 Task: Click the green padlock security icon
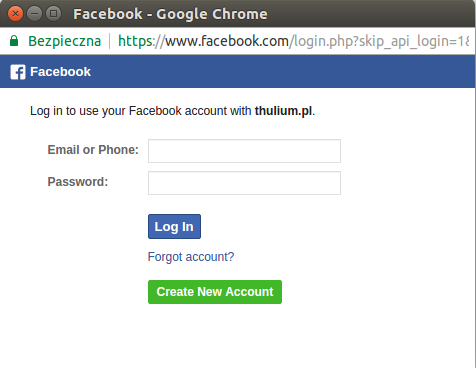pos(14,41)
